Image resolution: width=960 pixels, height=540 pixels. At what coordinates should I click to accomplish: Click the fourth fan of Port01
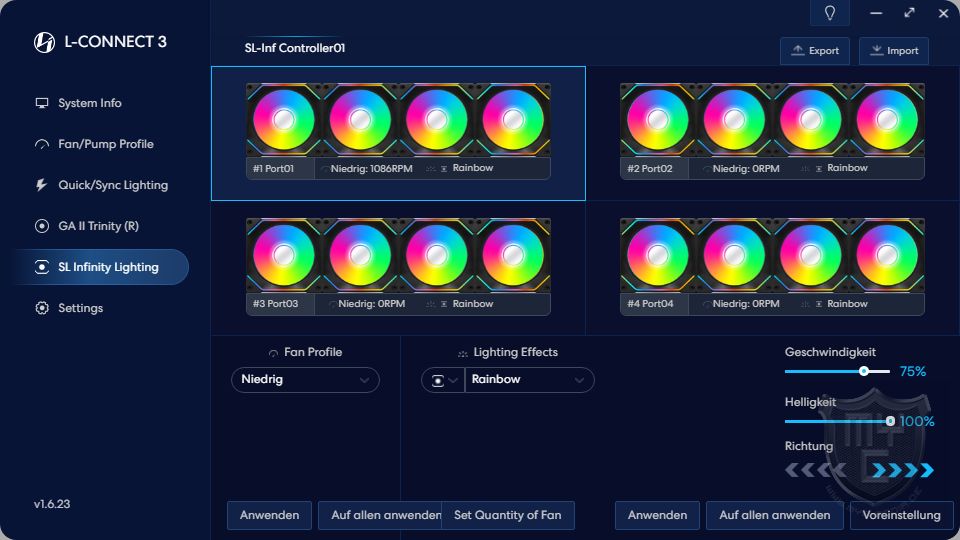(x=513, y=120)
